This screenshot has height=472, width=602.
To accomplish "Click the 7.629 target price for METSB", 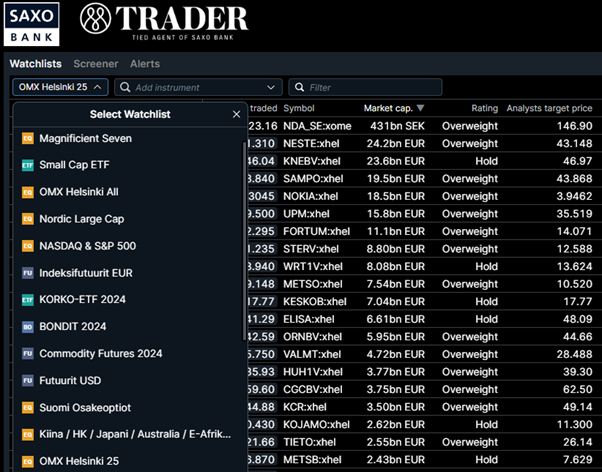I will [x=578, y=460].
